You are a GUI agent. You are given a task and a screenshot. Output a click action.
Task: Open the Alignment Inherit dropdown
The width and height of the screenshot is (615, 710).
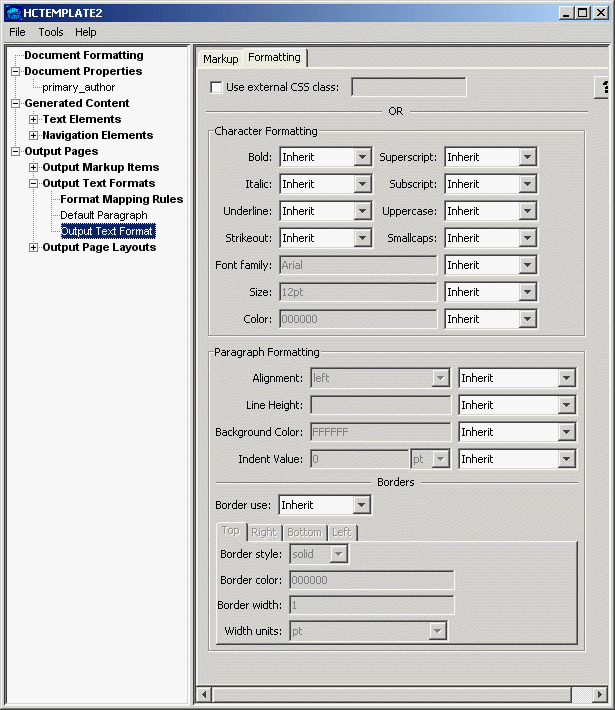(567, 378)
